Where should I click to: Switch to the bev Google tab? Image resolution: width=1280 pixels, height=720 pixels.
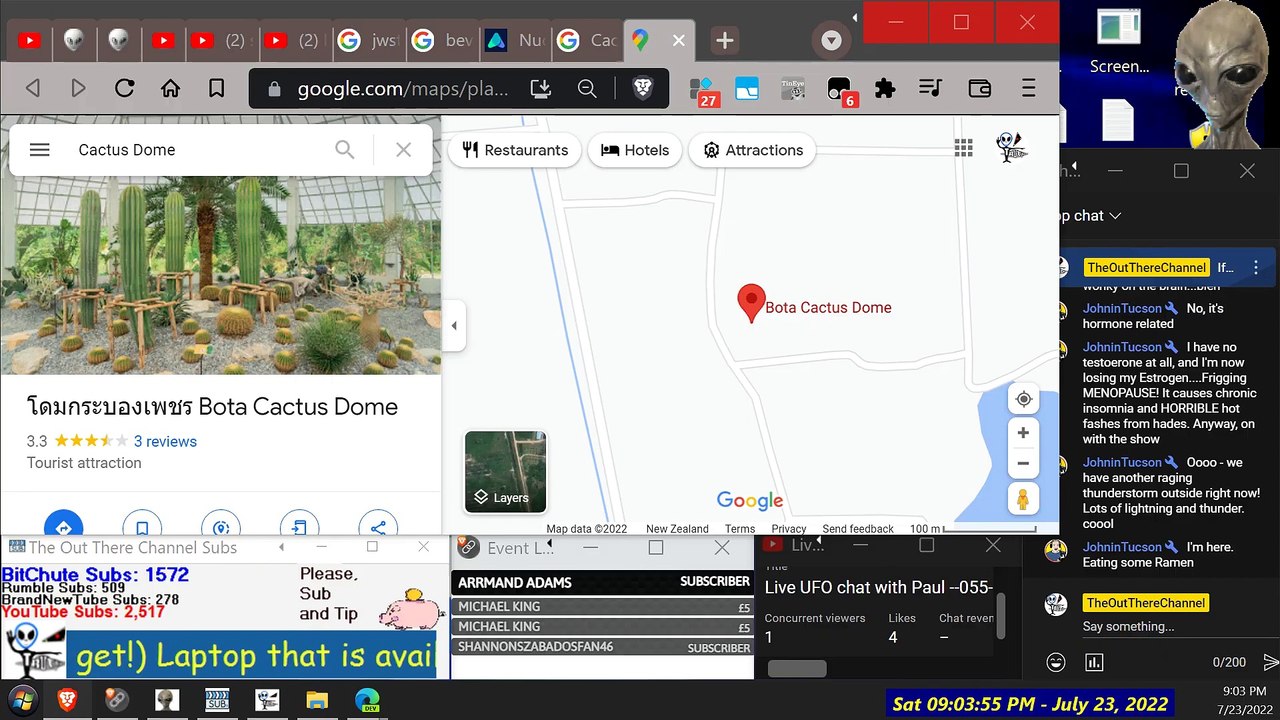point(443,41)
